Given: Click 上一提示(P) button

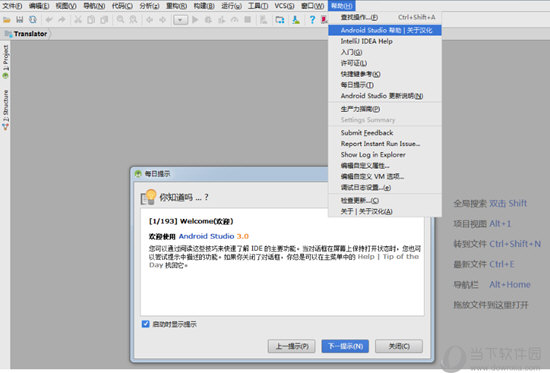Looking at the screenshot, I should click(x=291, y=346).
